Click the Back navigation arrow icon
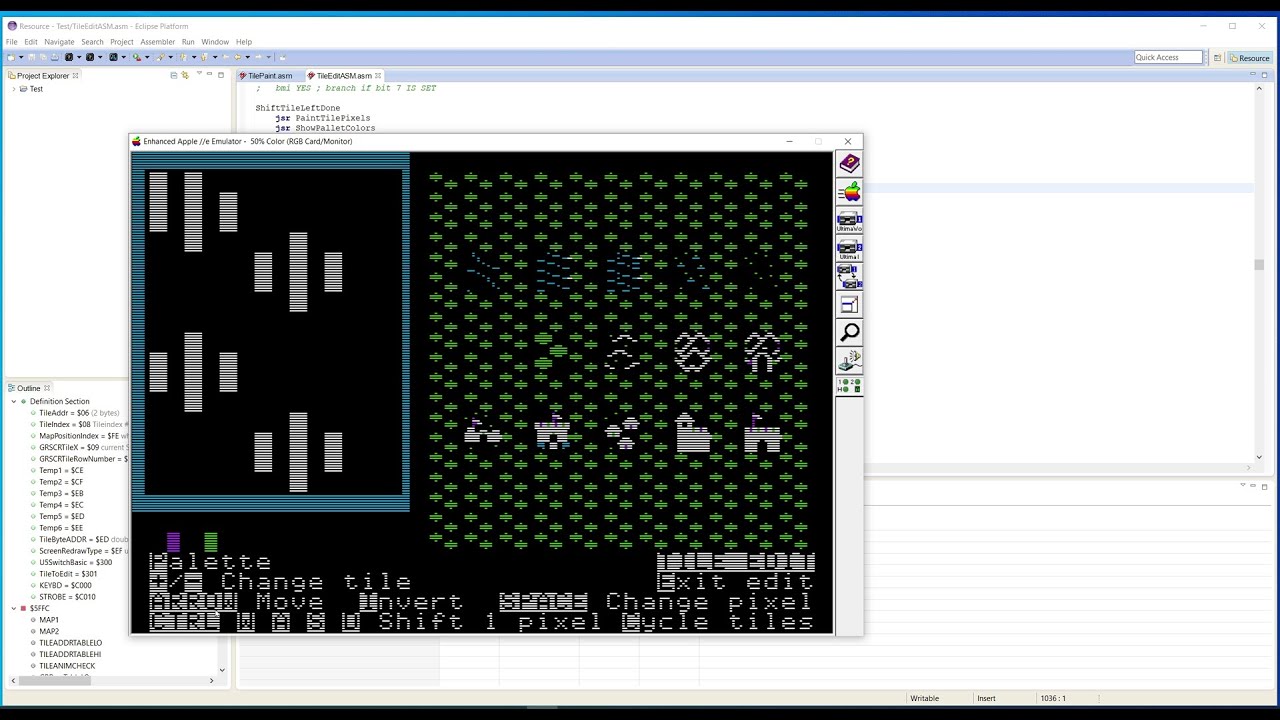Viewport: 1280px width, 720px height. [x=238, y=57]
